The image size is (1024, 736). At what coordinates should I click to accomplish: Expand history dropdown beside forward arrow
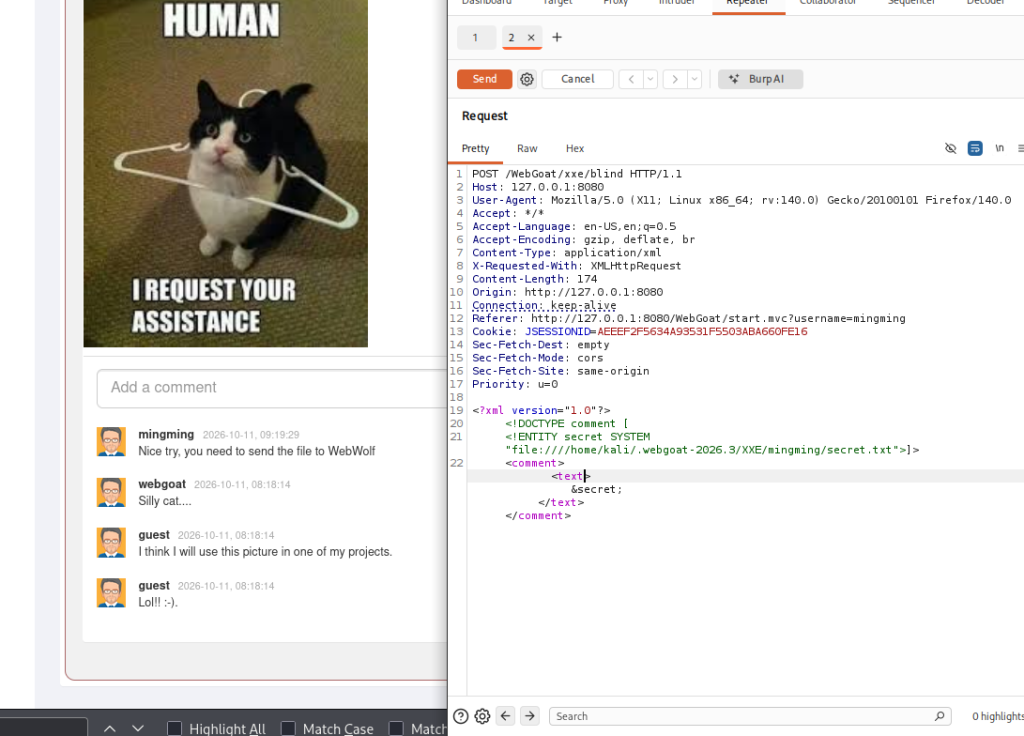(x=694, y=79)
